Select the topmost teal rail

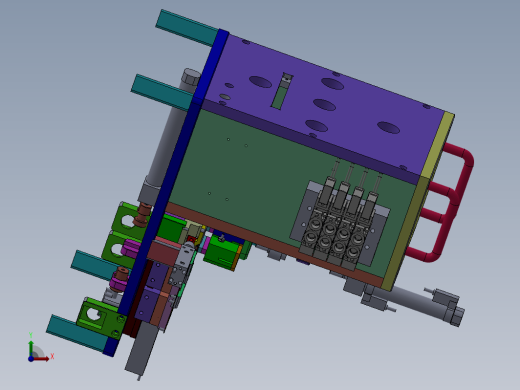click(x=188, y=27)
